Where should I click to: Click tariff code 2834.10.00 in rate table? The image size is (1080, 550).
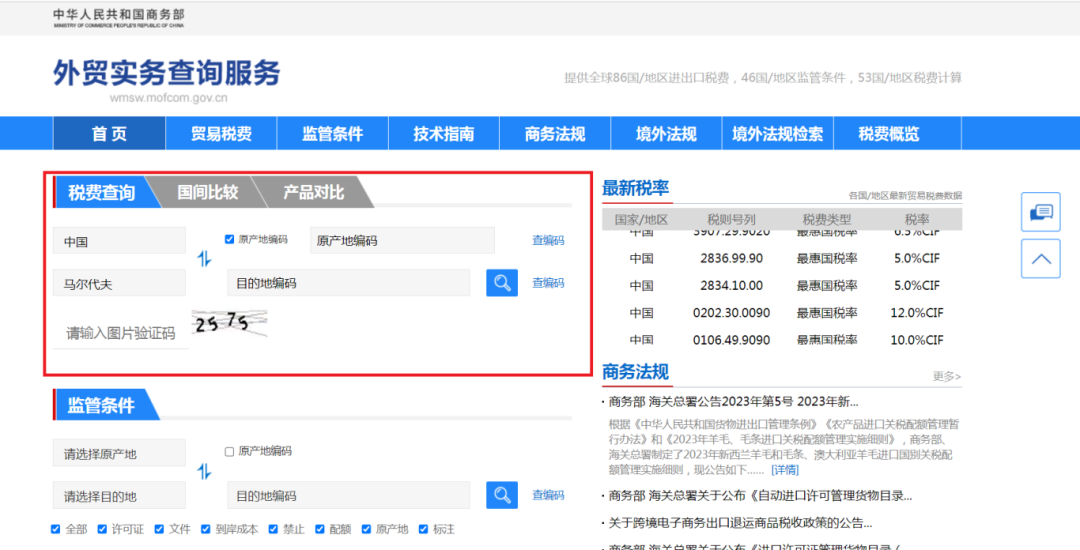coord(731,285)
